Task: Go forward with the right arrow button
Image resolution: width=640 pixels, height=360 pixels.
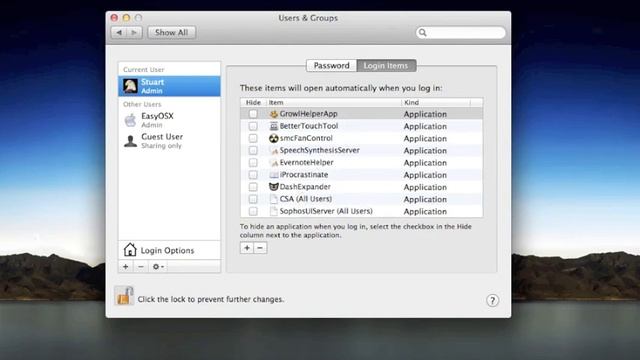Action: [x=134, y=32]
